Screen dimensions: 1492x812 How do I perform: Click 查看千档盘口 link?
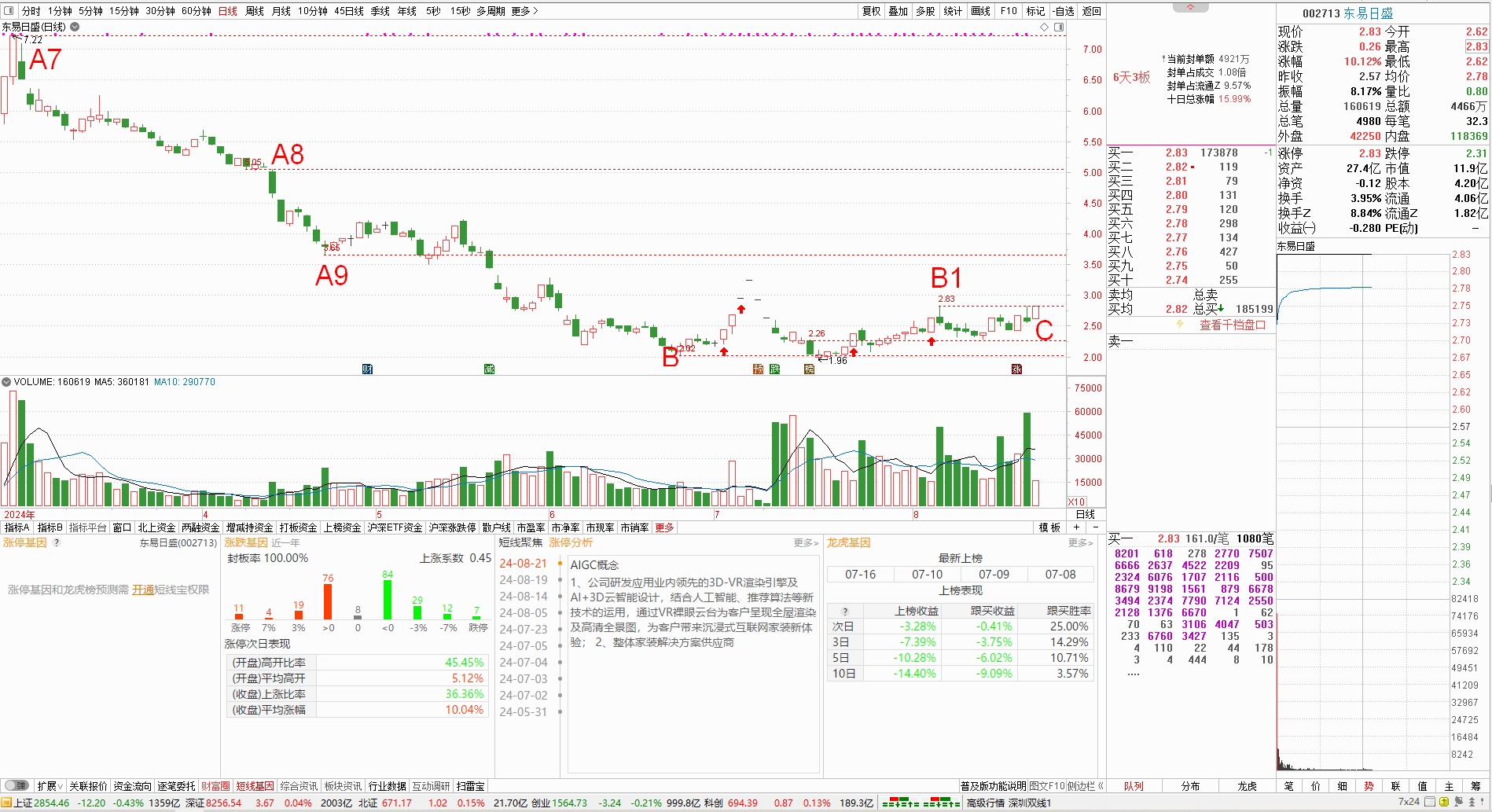[x=1232, y=325]
